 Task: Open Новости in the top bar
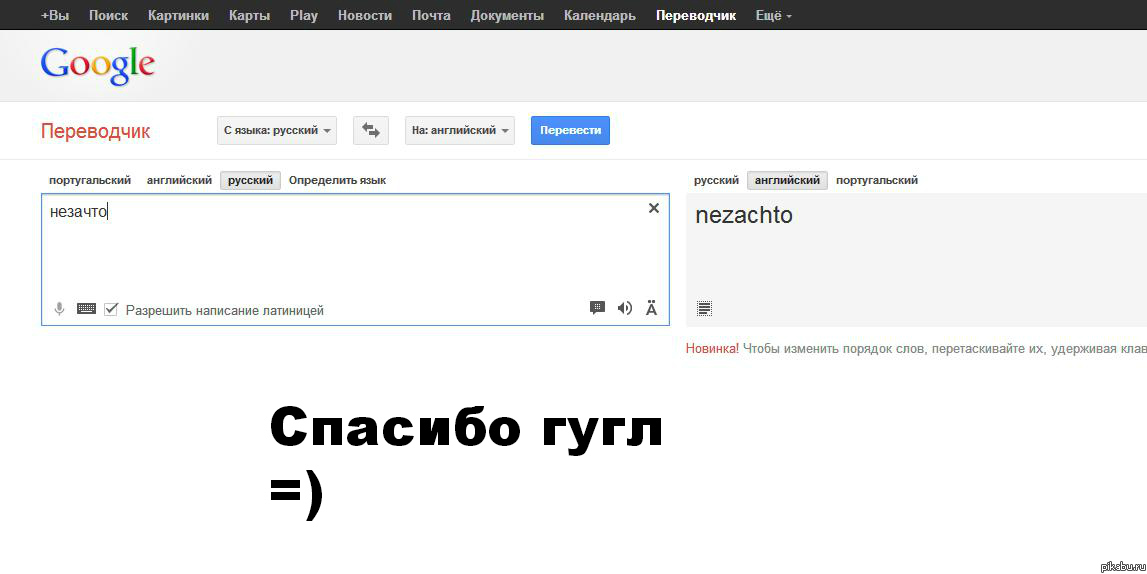[x=364, y=15]
